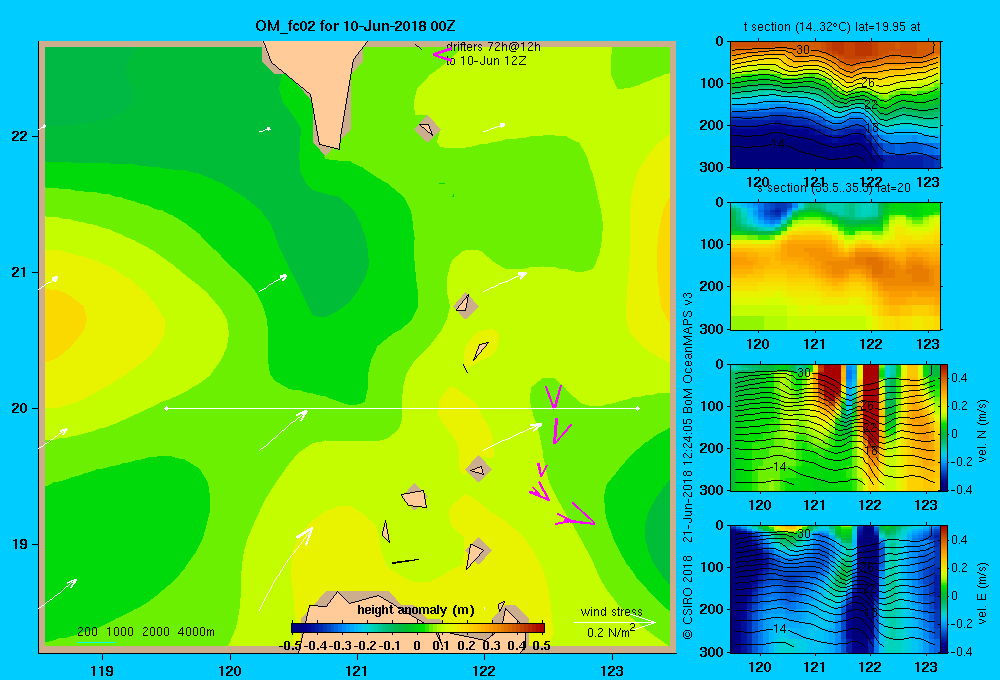
Task: Click the '4000m' bathymetry depth legend entry
Action: pos(196,632)
